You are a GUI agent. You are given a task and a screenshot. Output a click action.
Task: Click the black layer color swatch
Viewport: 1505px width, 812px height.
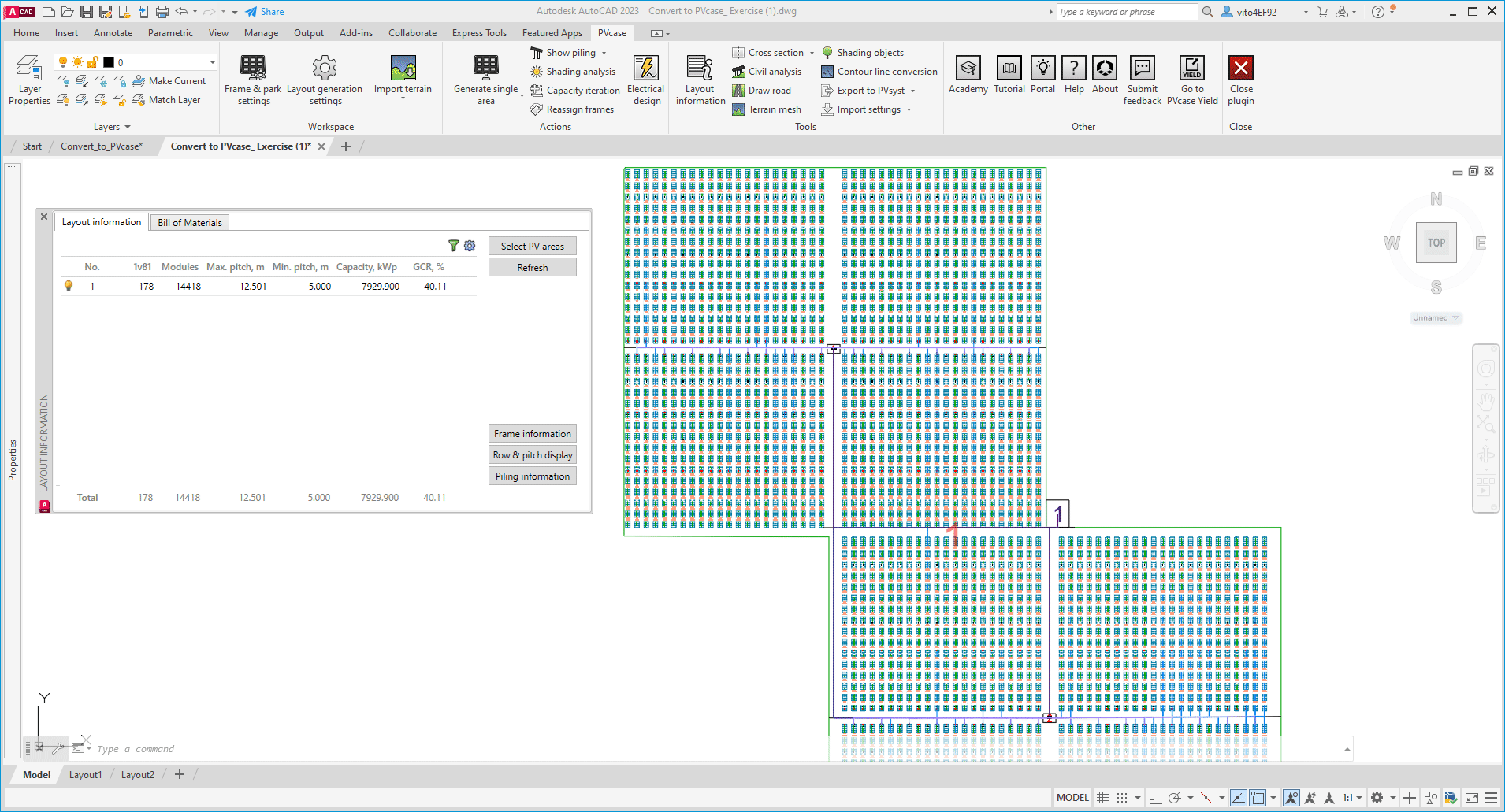click(109, 62)
